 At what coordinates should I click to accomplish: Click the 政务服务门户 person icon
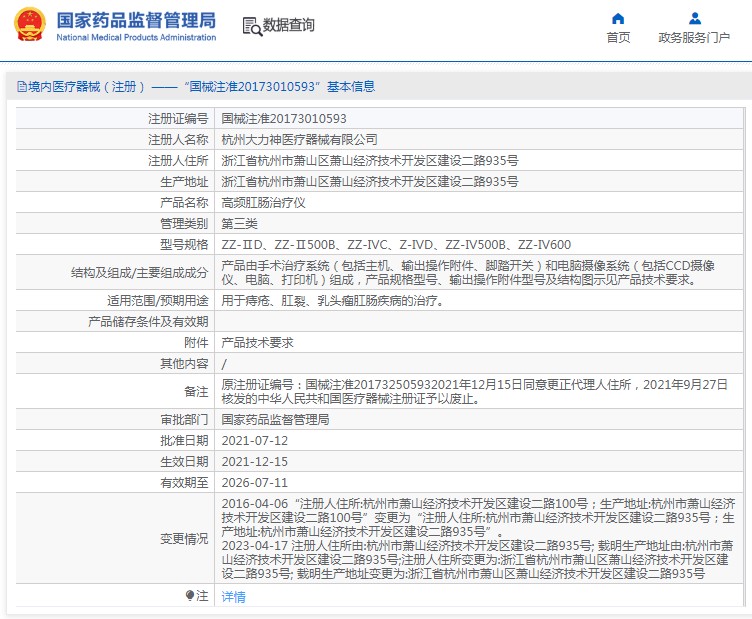pos(694,18)
